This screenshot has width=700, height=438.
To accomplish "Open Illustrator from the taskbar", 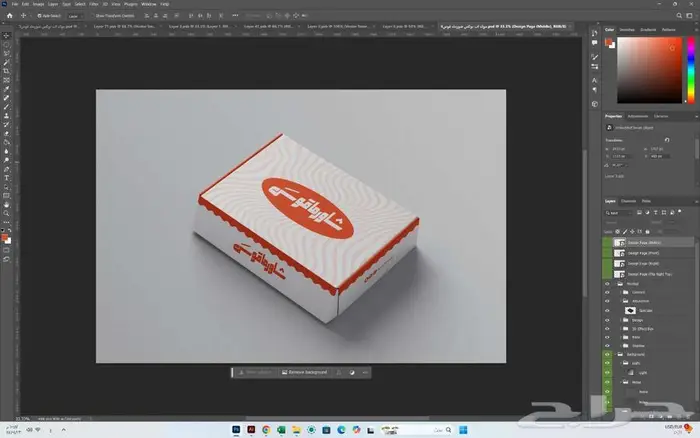I will pos(251,430).
